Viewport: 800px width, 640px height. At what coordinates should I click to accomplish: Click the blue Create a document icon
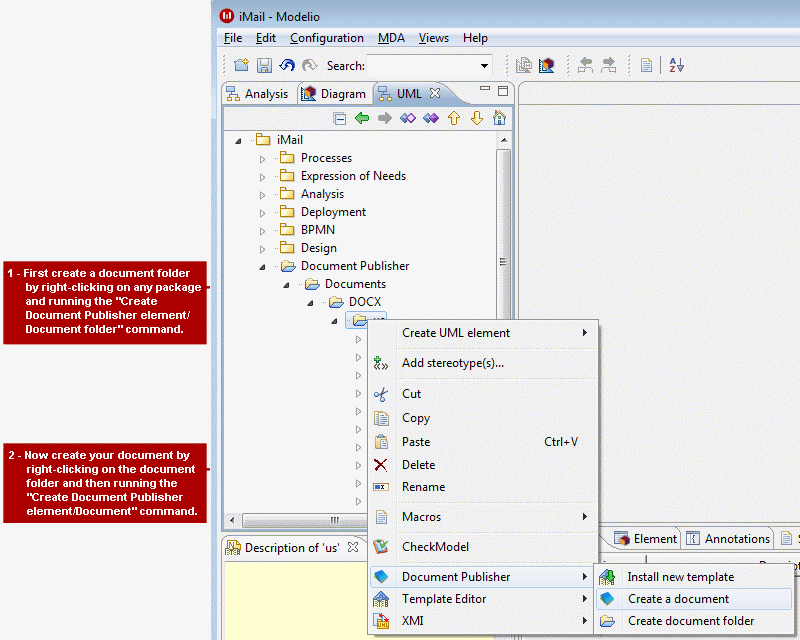click(607, 599)
